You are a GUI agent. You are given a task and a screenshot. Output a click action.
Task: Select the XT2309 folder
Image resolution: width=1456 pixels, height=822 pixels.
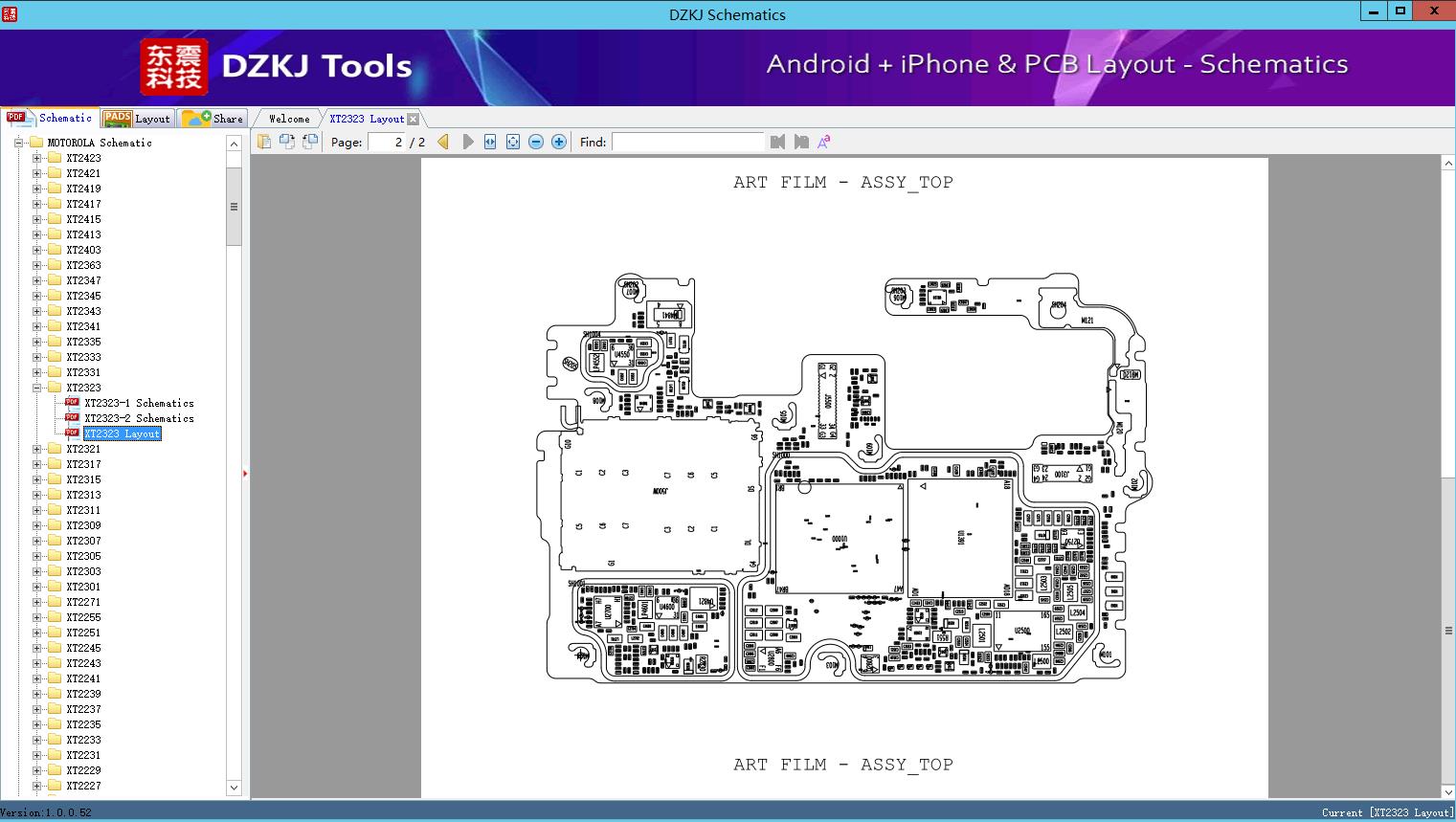(x=83, y=525)
